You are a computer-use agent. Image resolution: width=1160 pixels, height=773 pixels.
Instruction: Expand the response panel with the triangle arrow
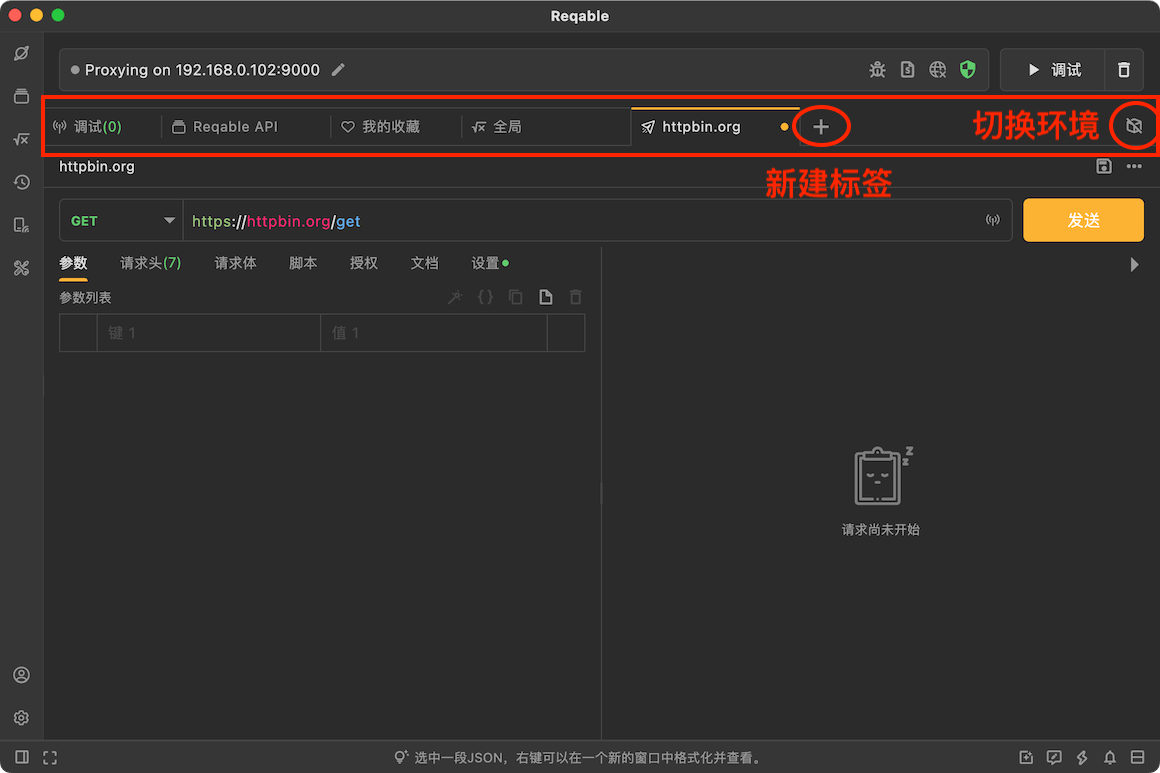tap(1134, 265)
